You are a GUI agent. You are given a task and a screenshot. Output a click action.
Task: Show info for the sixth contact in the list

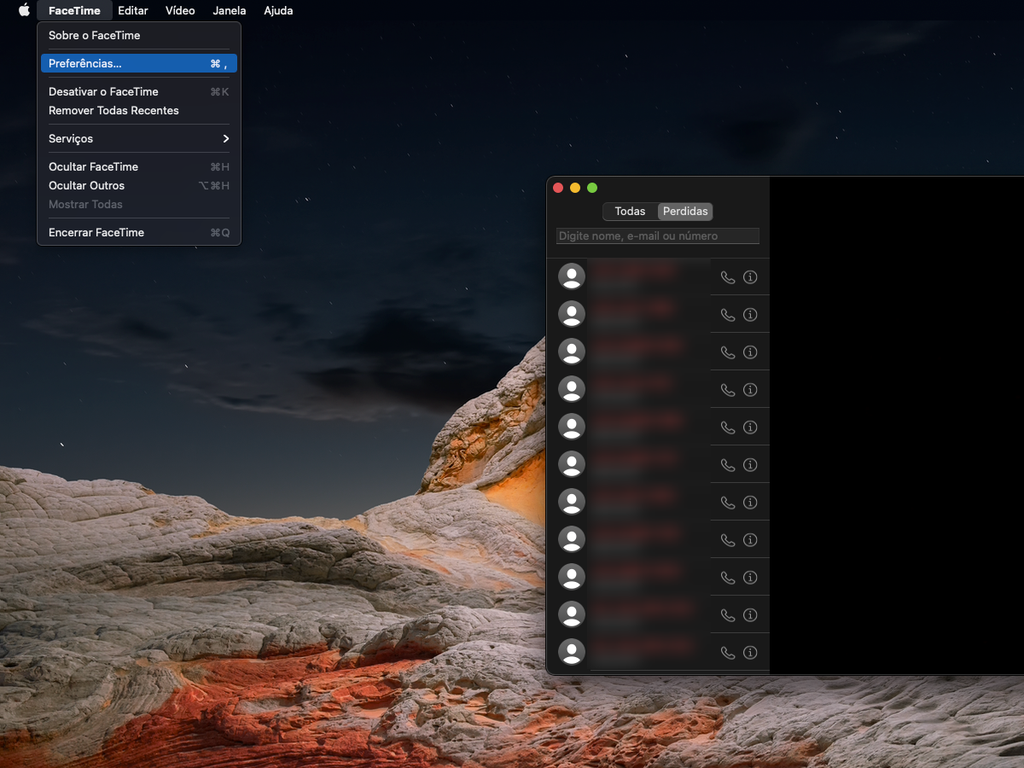[x=750, y=465]
